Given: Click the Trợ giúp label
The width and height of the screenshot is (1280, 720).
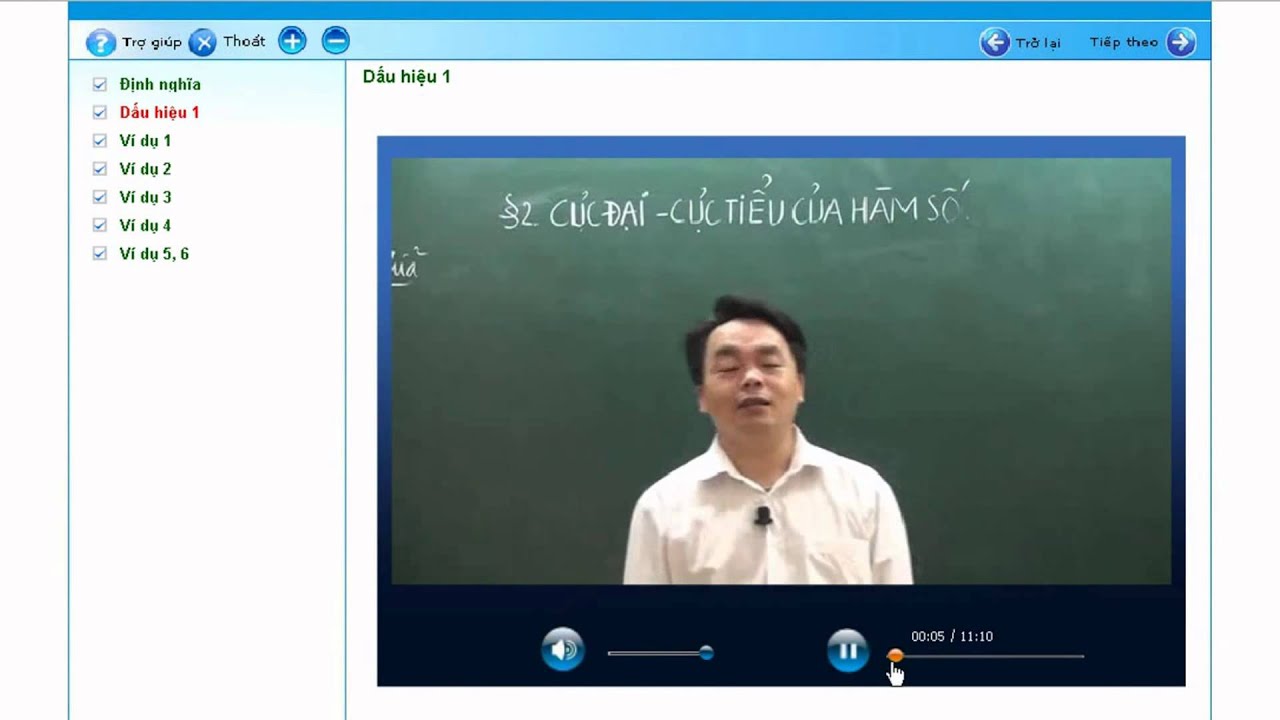Looking at the screenshot, I should click(x=152, y=42).
